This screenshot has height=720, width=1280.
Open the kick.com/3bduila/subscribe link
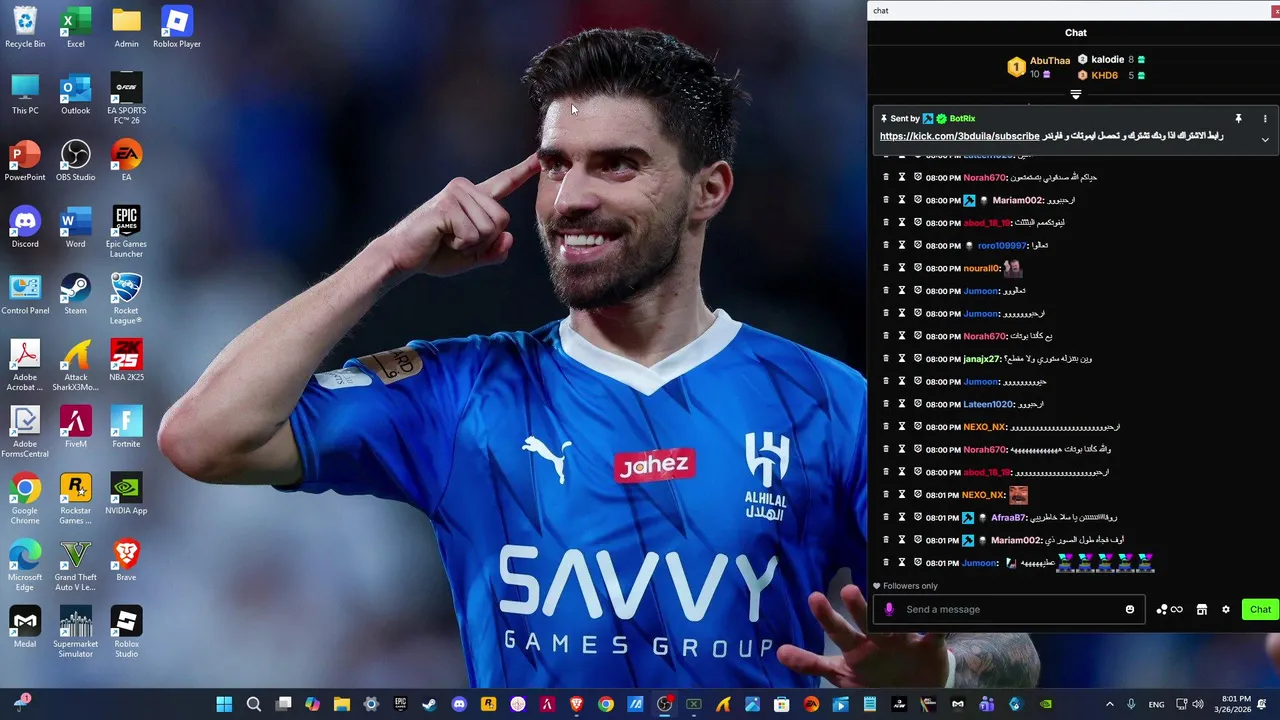click(960, 136)
